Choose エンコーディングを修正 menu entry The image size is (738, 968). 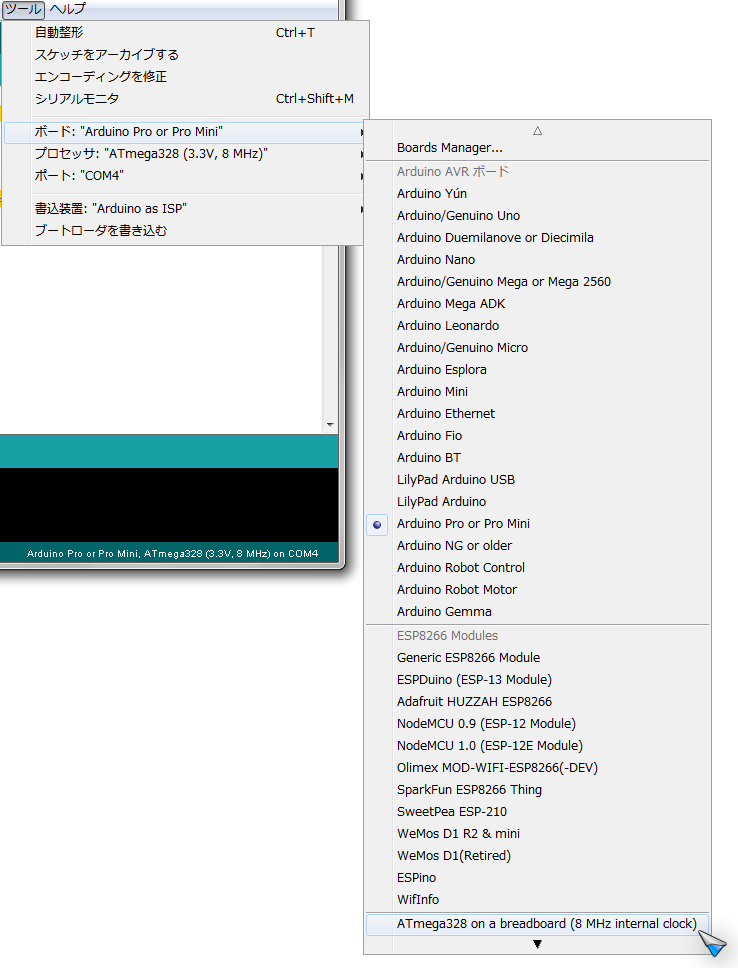click(185, 77)
